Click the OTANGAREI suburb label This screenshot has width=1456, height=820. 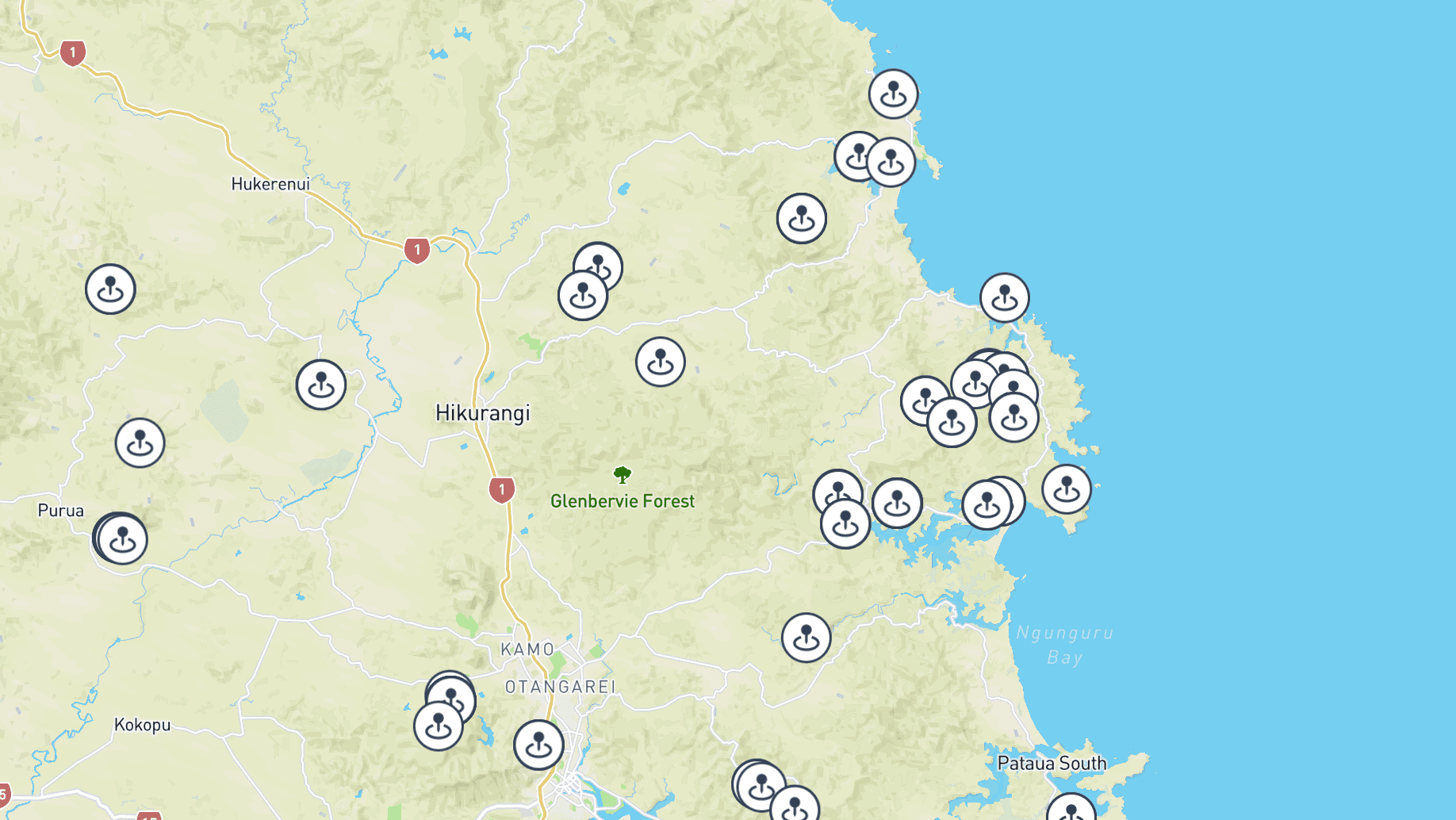(561, 687)
